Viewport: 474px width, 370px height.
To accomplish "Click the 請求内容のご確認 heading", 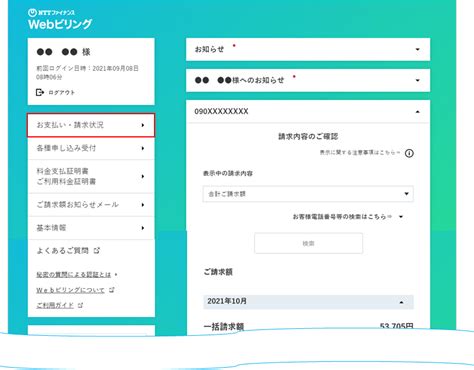I will click(x=308, y=136).
